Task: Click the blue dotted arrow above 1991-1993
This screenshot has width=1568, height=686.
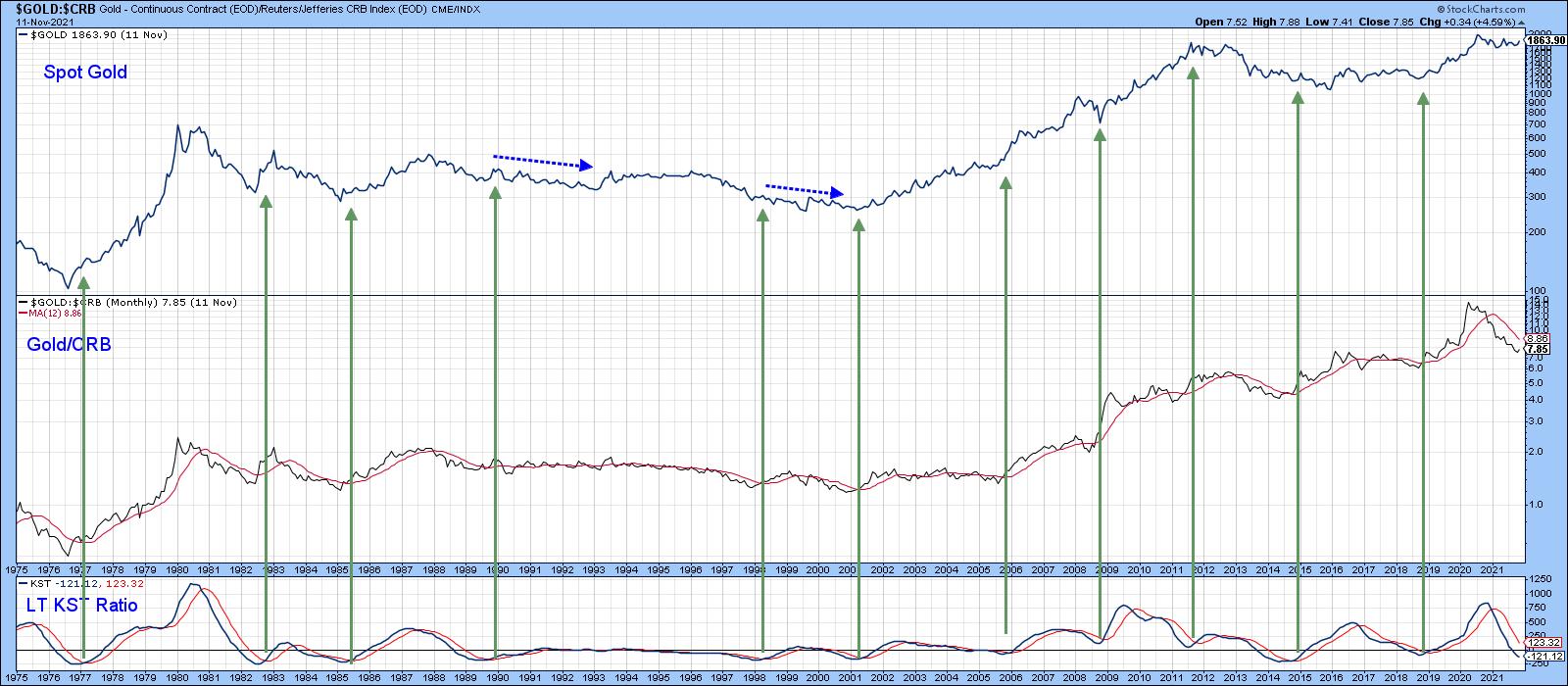Action: [x=543, y=161]
